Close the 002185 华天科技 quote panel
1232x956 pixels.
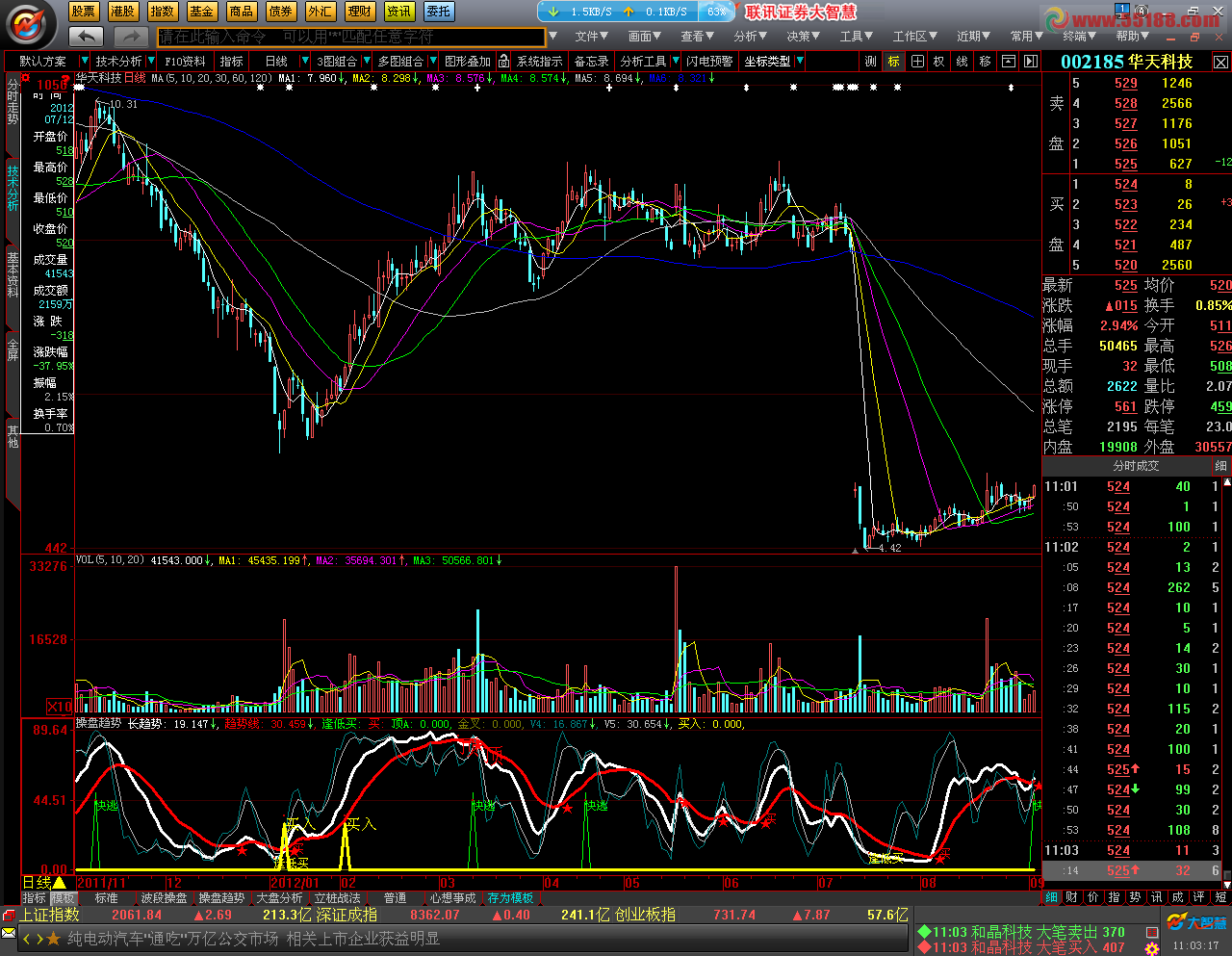(1219, 62)
